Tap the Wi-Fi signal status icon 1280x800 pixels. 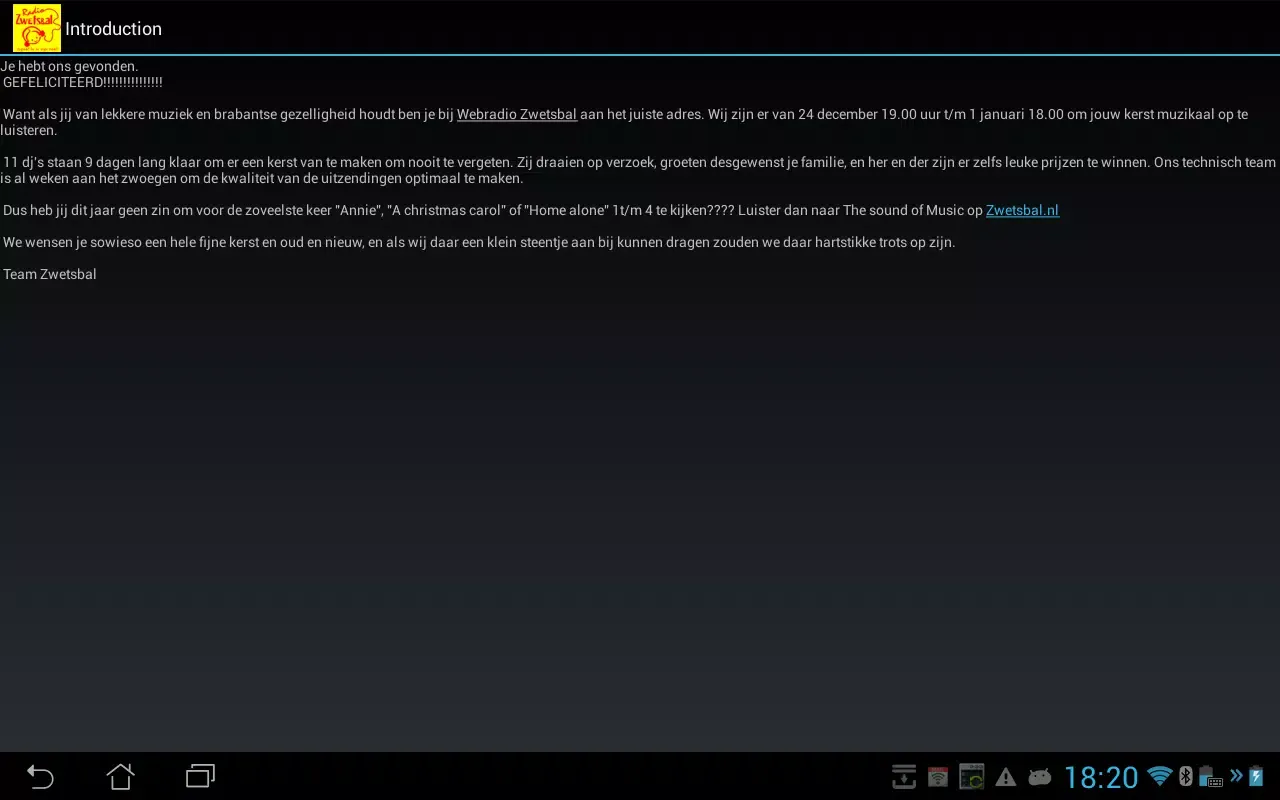click(1160, 776)
